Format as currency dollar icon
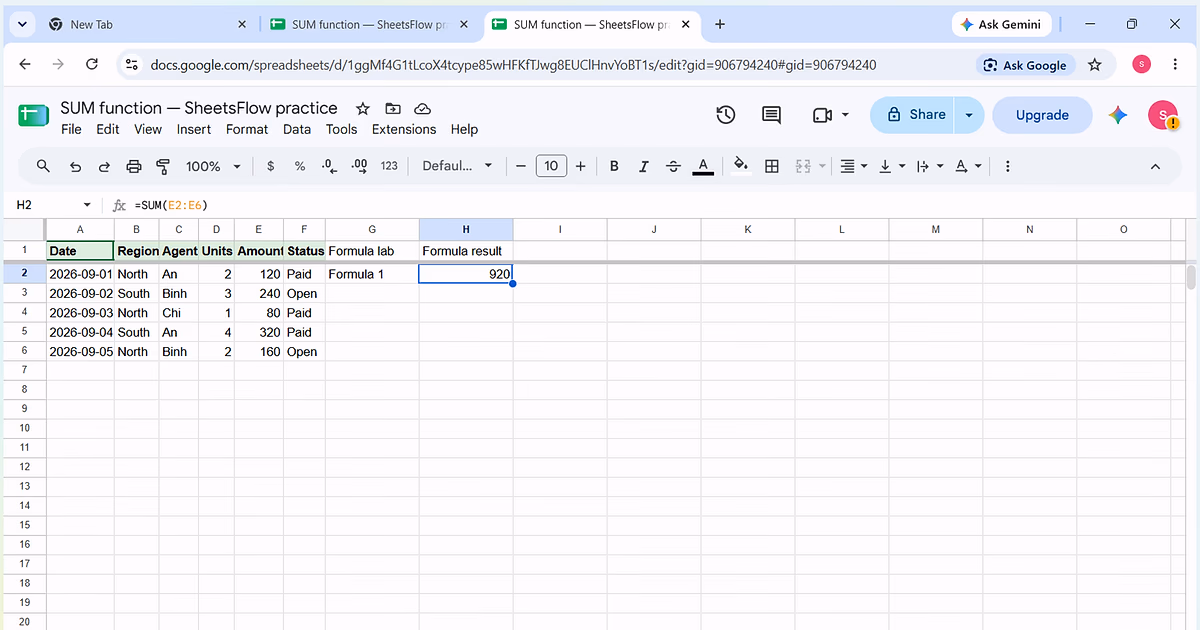The height and width of the screenshot is (630, 1200). (x=271, y=166)
